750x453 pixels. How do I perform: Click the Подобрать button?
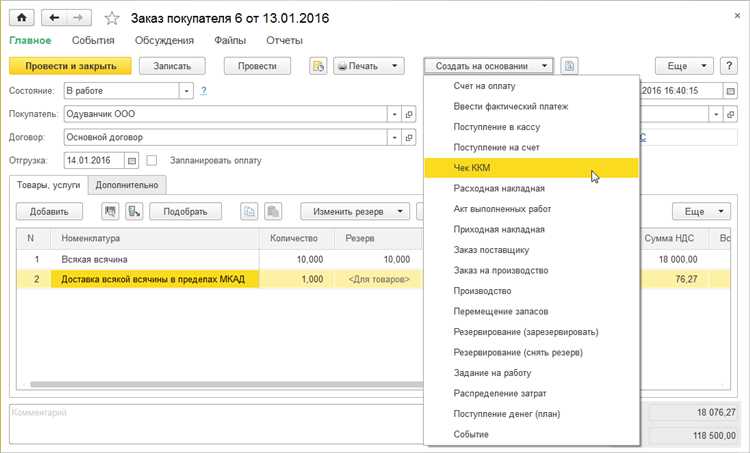[186, 211]
